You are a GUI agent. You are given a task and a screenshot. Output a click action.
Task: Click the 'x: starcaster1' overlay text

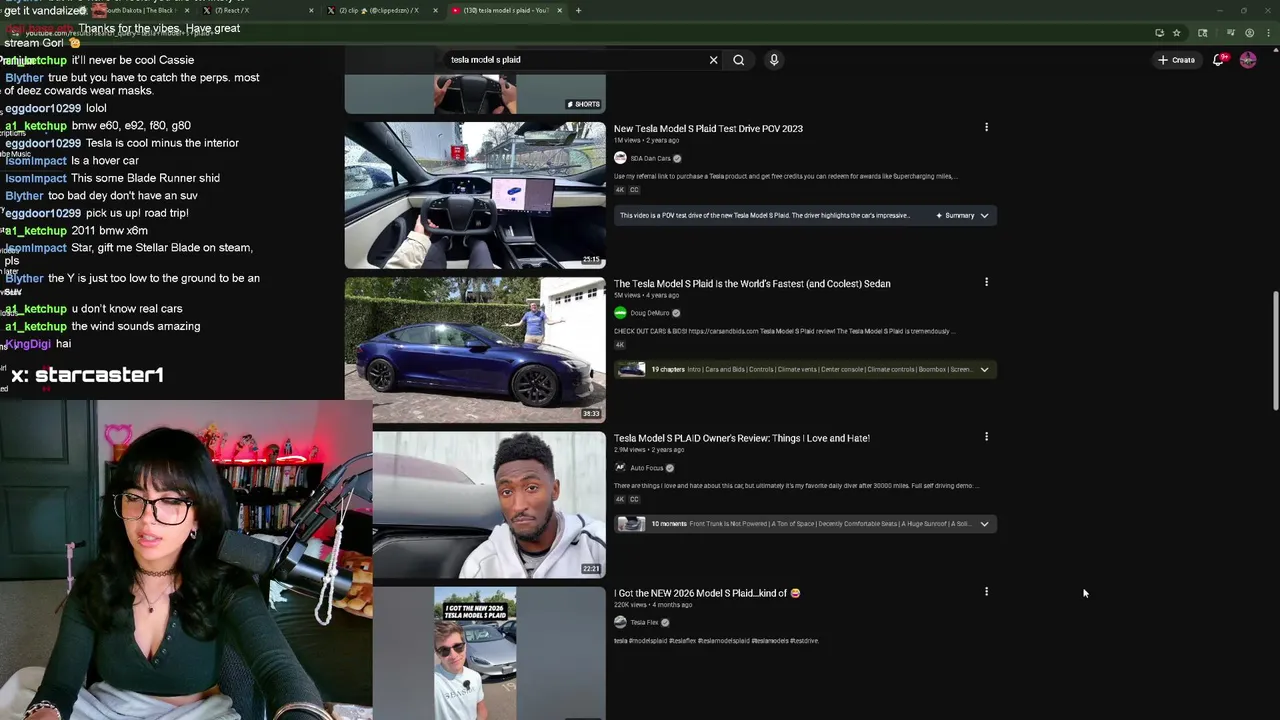pyautogui.click(x=87, y=375)
